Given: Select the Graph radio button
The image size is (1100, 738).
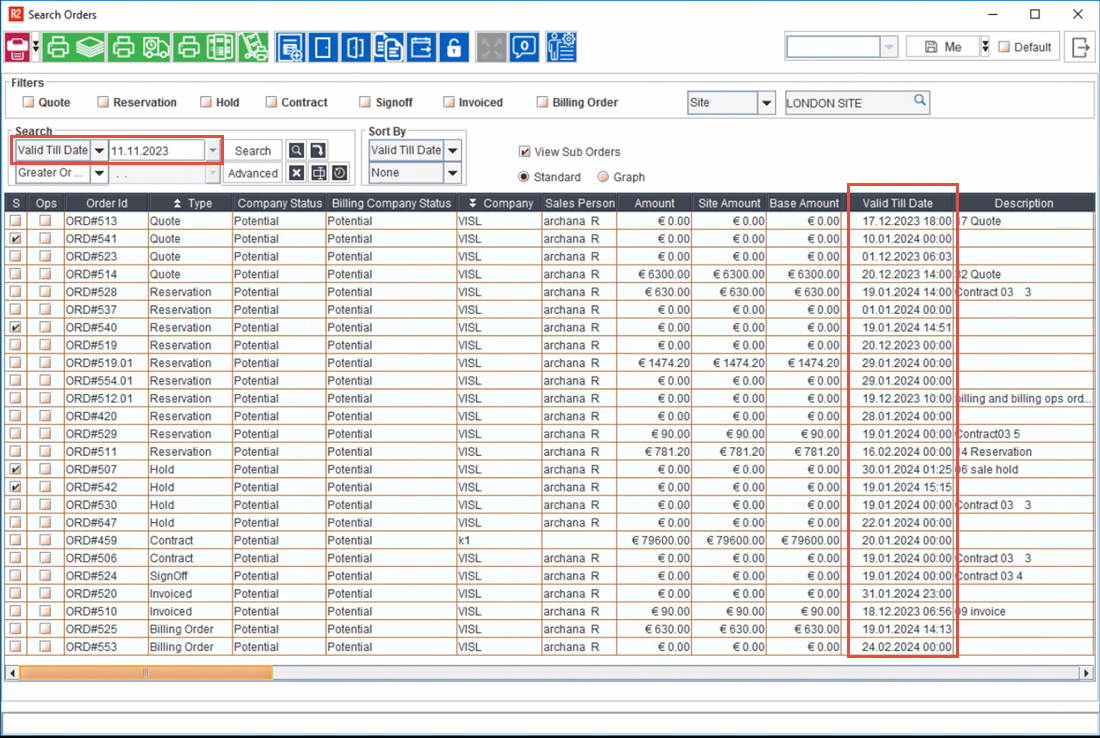Looking at the screenshot, I should tap(603, 177).
